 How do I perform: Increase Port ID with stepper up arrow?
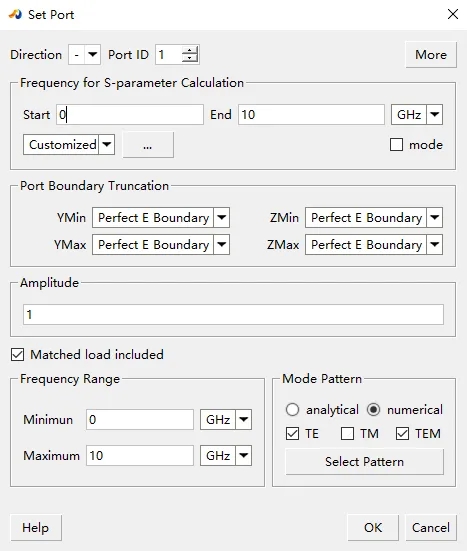click(x=190, y=51)
